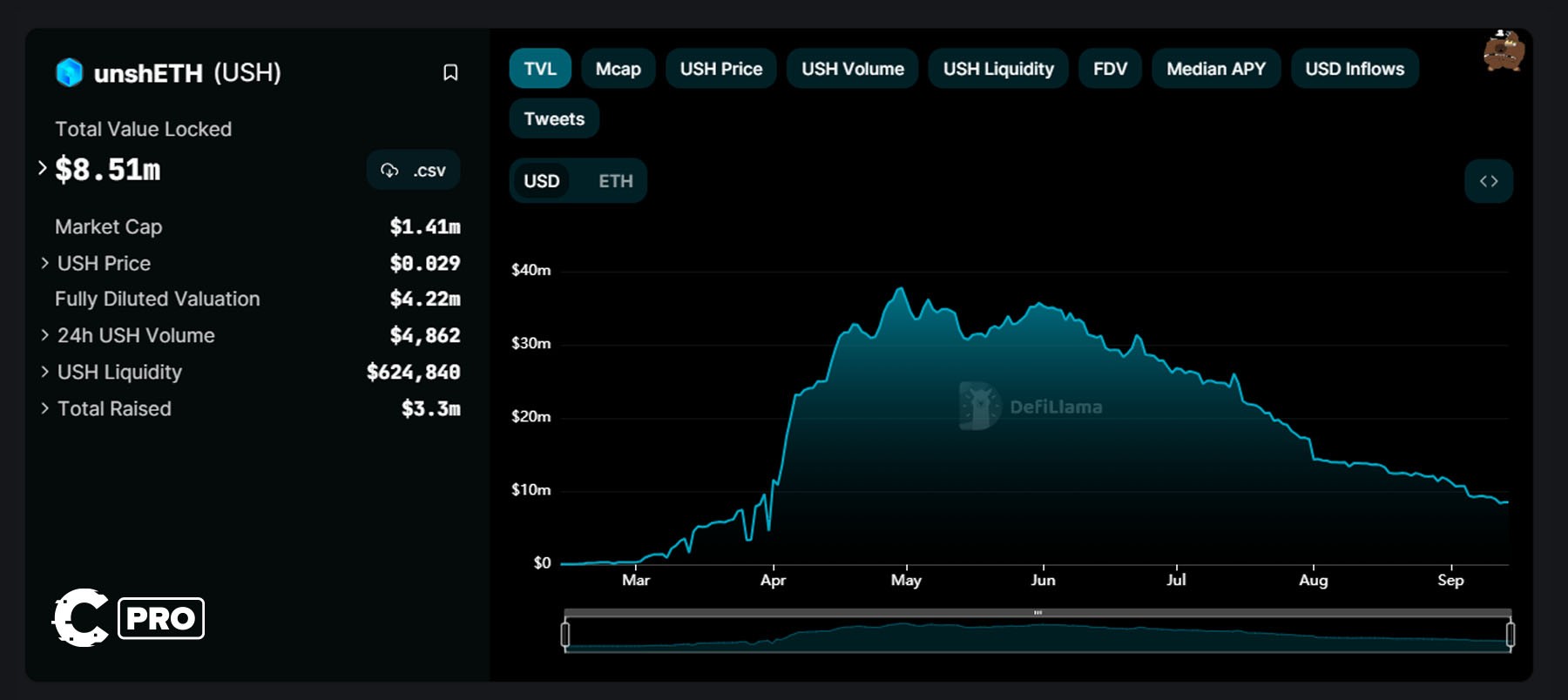Expand the USH Price row

[45, 263]
